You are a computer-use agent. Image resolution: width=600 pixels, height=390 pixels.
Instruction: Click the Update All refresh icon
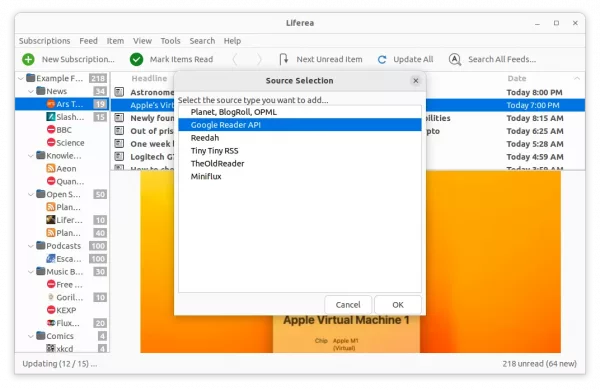pyautogui.click(x=382, y=60)
